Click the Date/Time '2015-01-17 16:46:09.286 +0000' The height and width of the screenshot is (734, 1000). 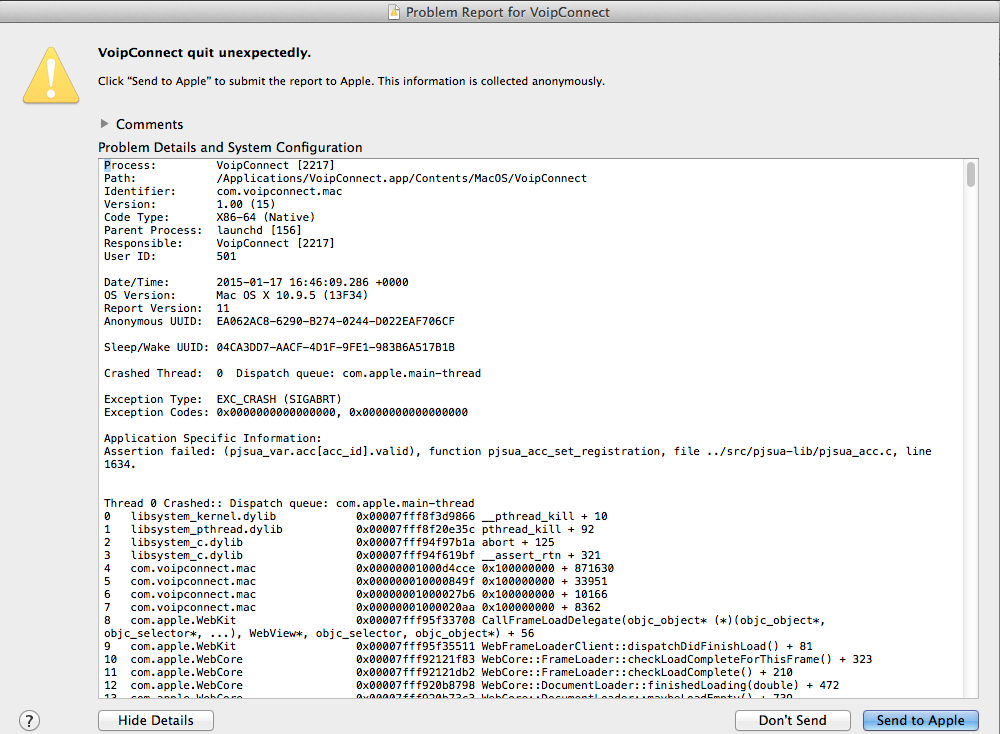[x=312, y=282]
